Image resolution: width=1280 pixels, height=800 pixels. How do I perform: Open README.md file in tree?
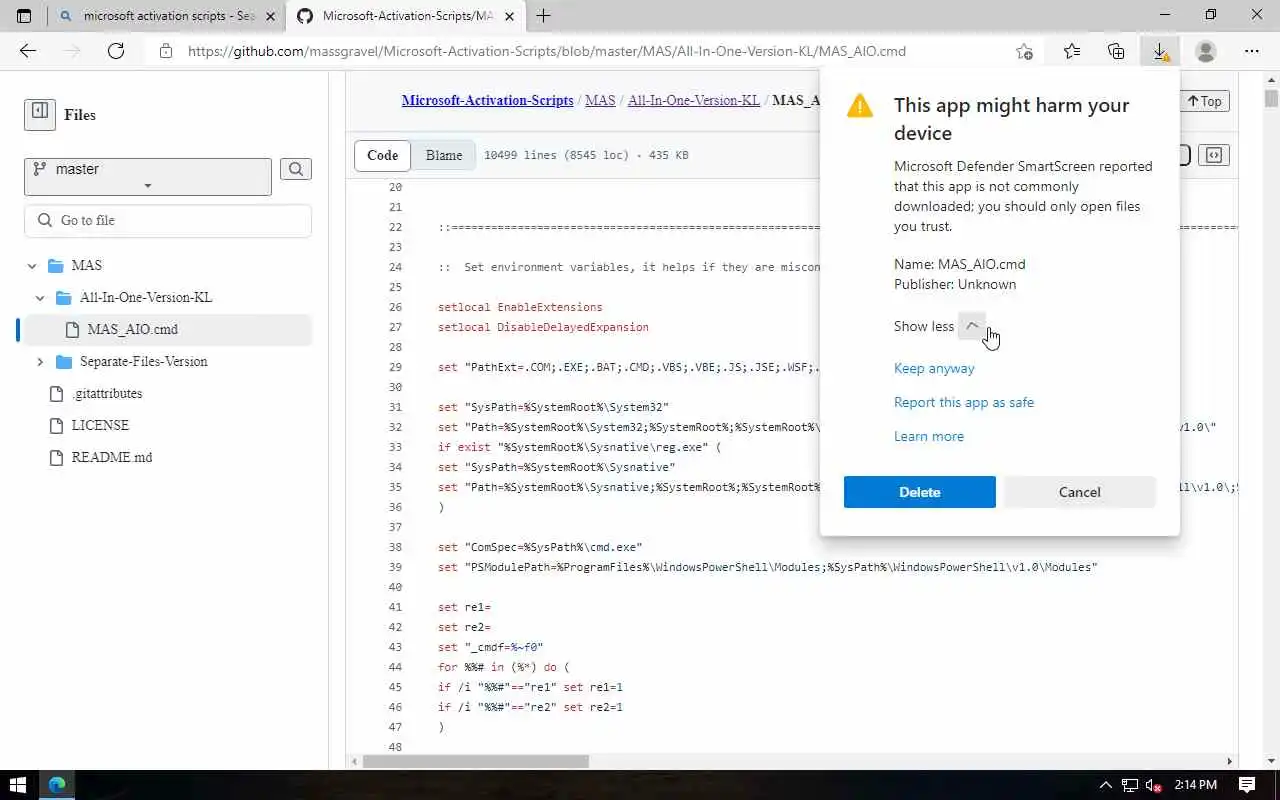tap(112, 458)
